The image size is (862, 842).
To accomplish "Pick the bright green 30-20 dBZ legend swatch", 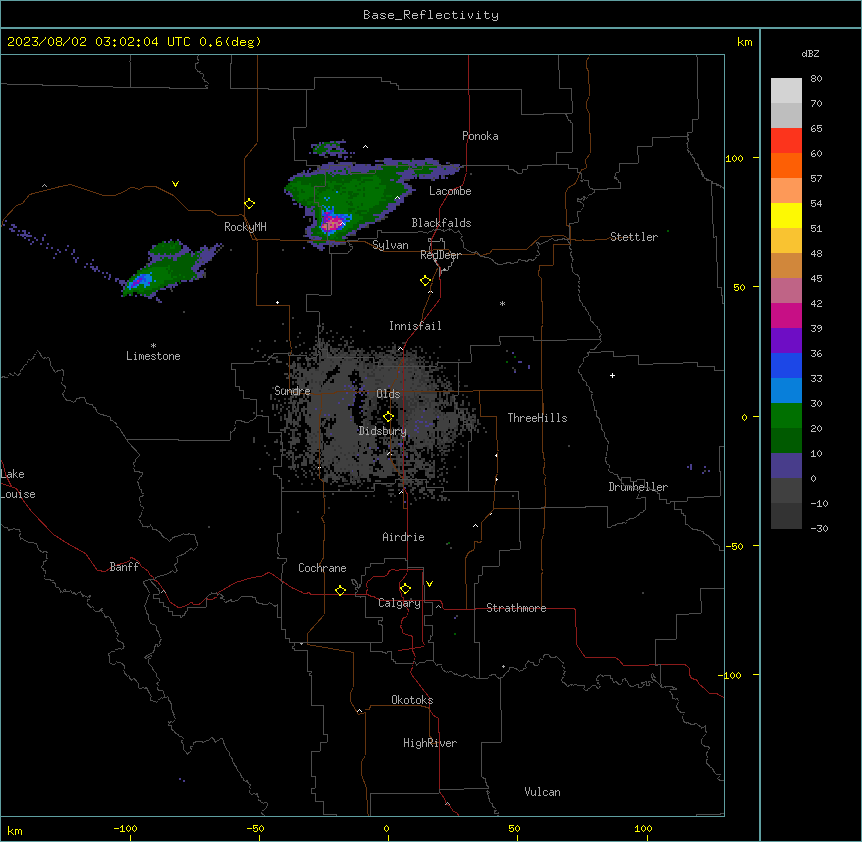I will pyautogui.click(x=786, y=416).
